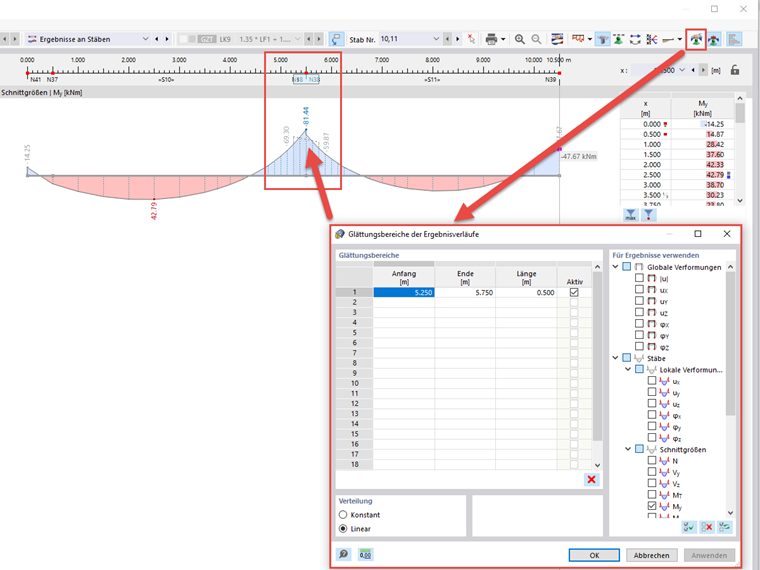Toggle the stepped diagram icon at toolbar end
The width and height of the screenshot is (760, 570).
click(734, 39)
